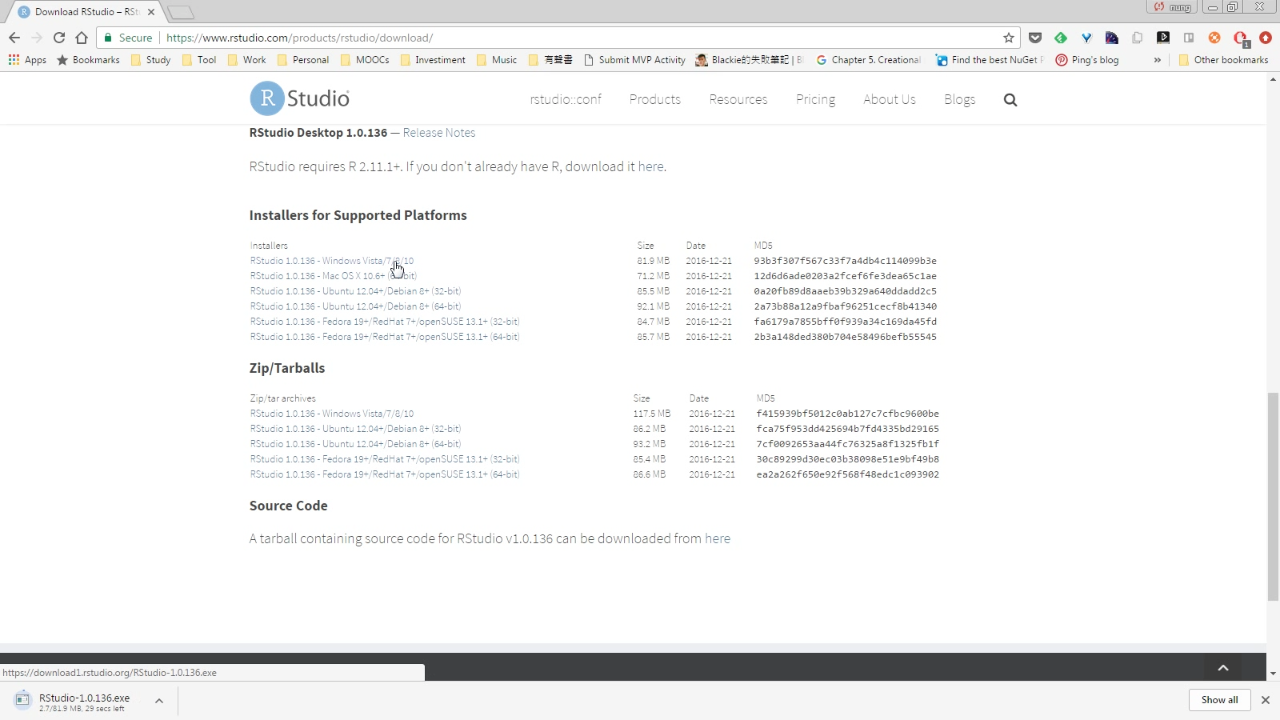The width and height of the screenshot is (1280, 720).
Task: Open the browser home page
Action: (x=82, y=38)
